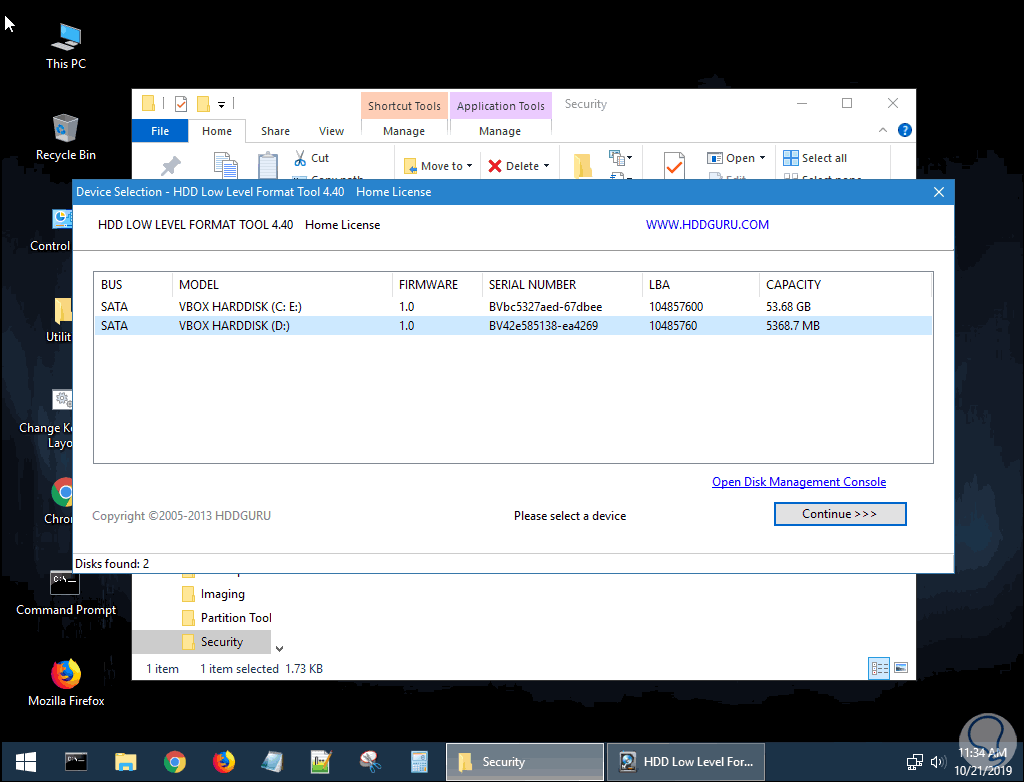The image size is (1024, 782).
Task: Click the MODEL column header
Action: [x=282, y=285]
